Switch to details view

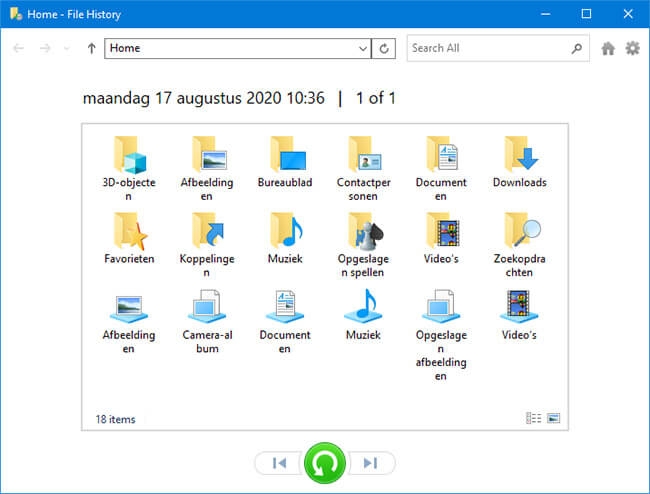[534, 418]
